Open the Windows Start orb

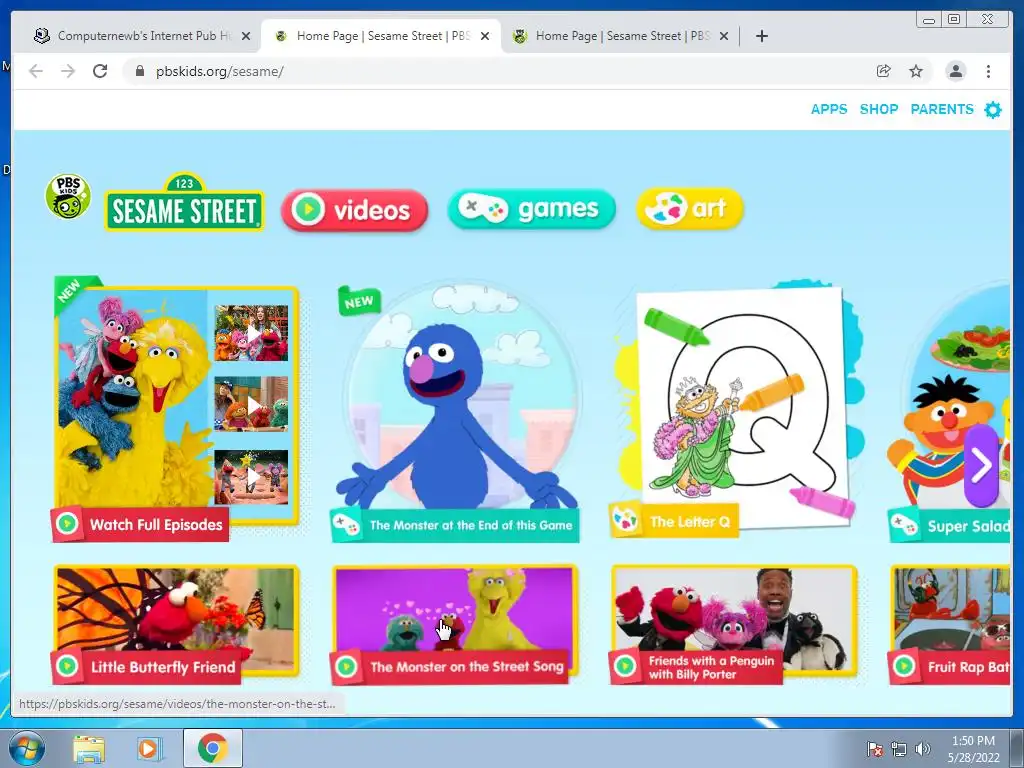27,748
